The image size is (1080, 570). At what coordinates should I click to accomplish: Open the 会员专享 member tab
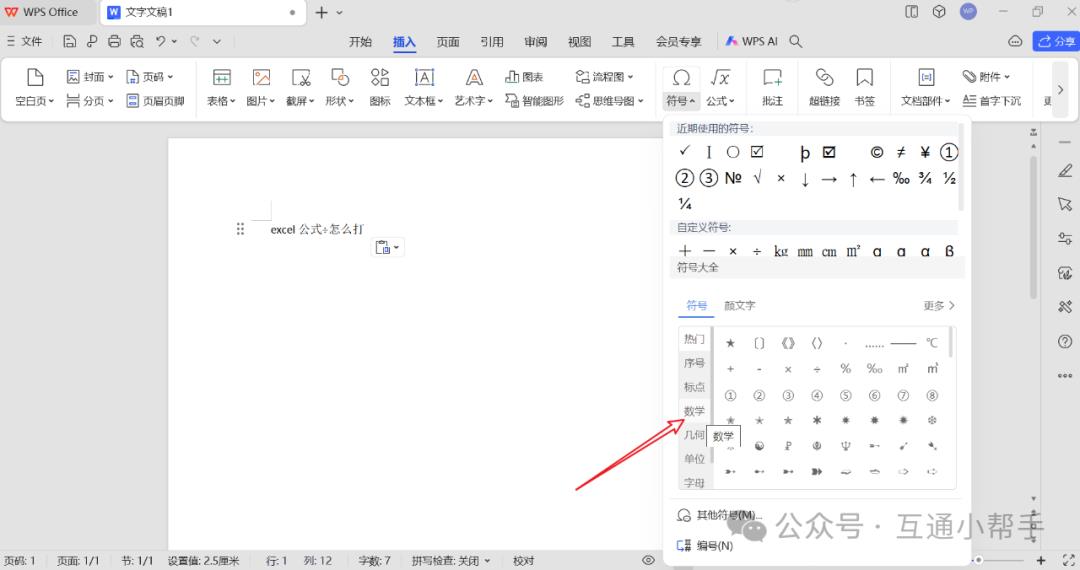click(x=678, y=41)
